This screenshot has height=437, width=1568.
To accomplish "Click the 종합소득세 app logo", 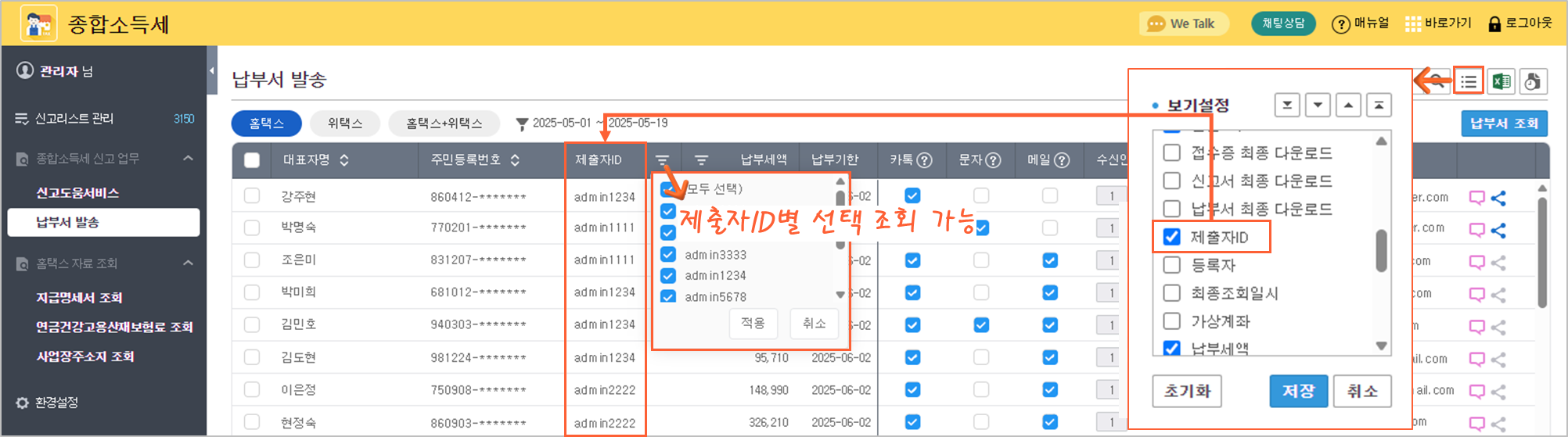I will coord(39,23).
